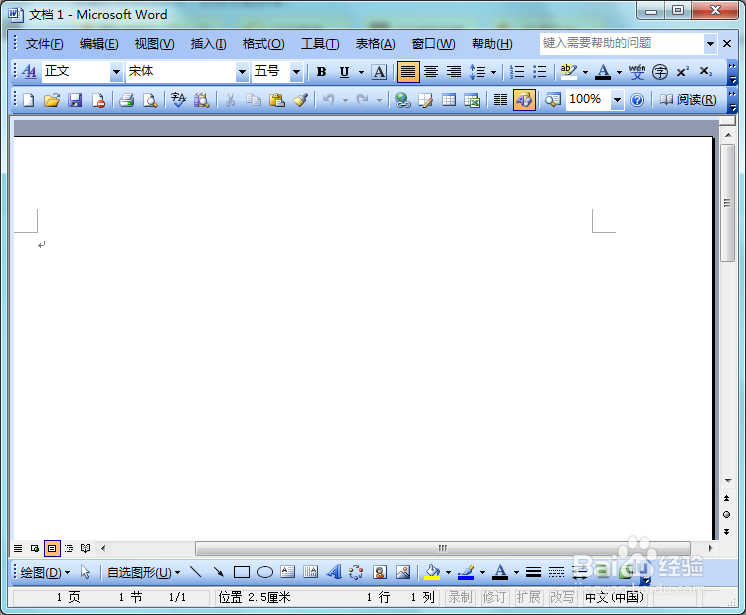The height and width of the screenshot is (615, 746).
Task: Save the document with floppy icon
Action: [x=75, y=100]
